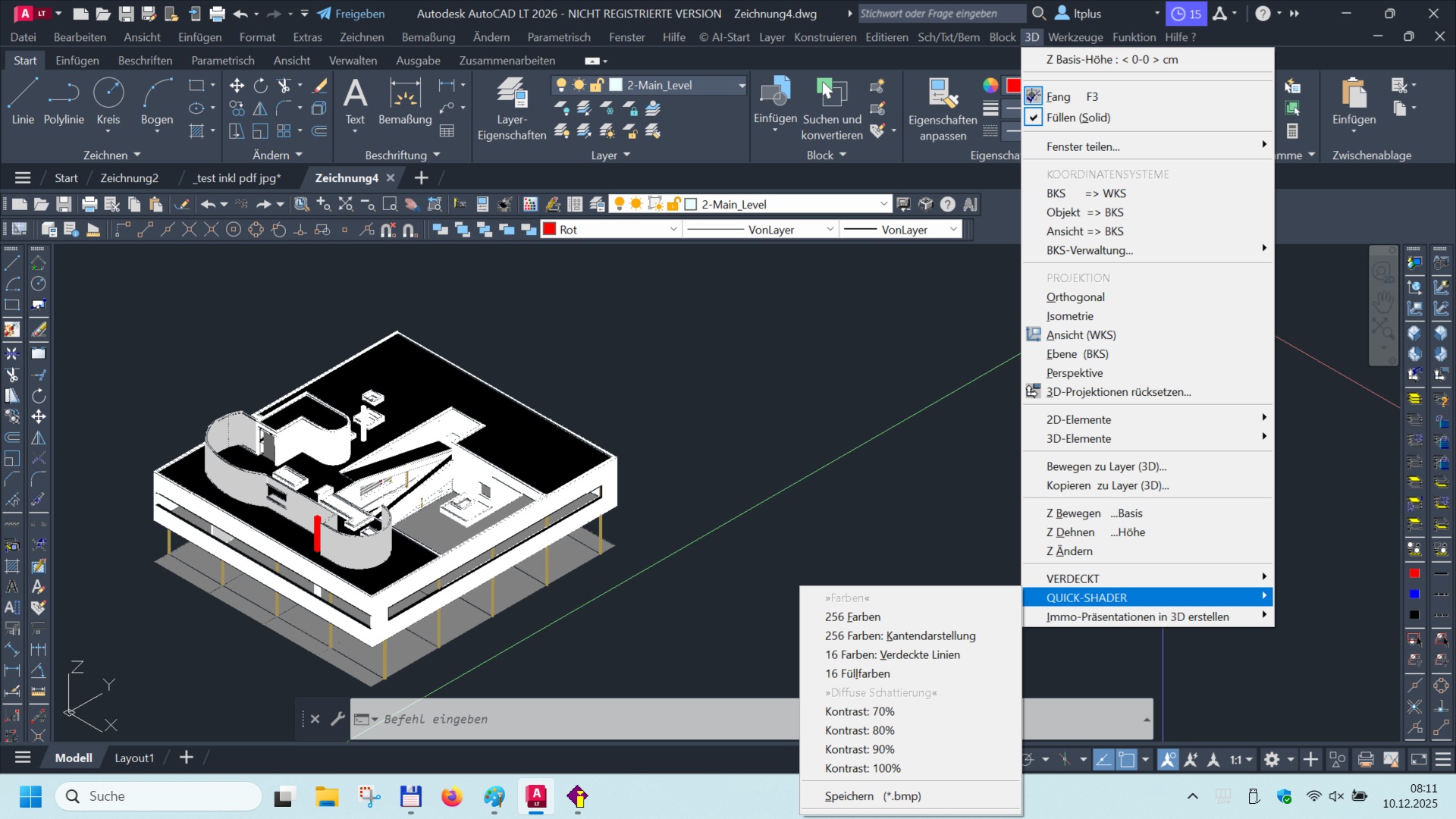Image resolution: width=1456 pixels, height=819 pixels.
Task: Toggle the Fang F3 checkbox
Action: pyautogui.click(x=1034, y=96)
